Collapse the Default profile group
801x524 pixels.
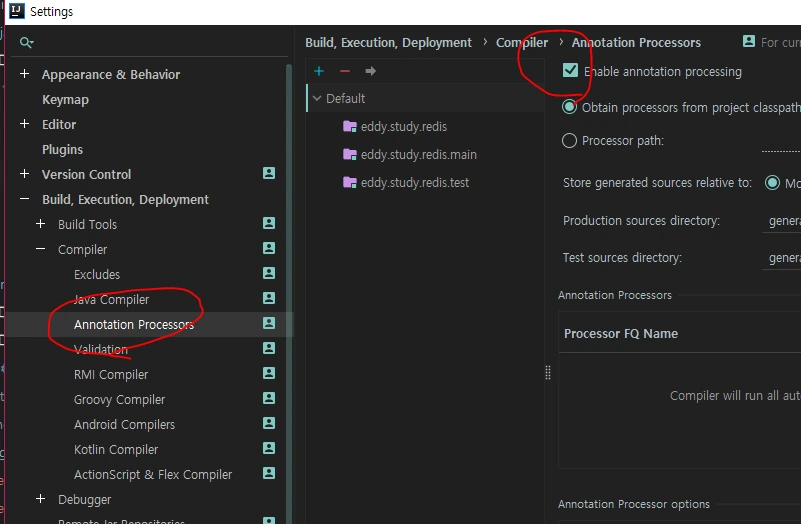coord(317,99)
